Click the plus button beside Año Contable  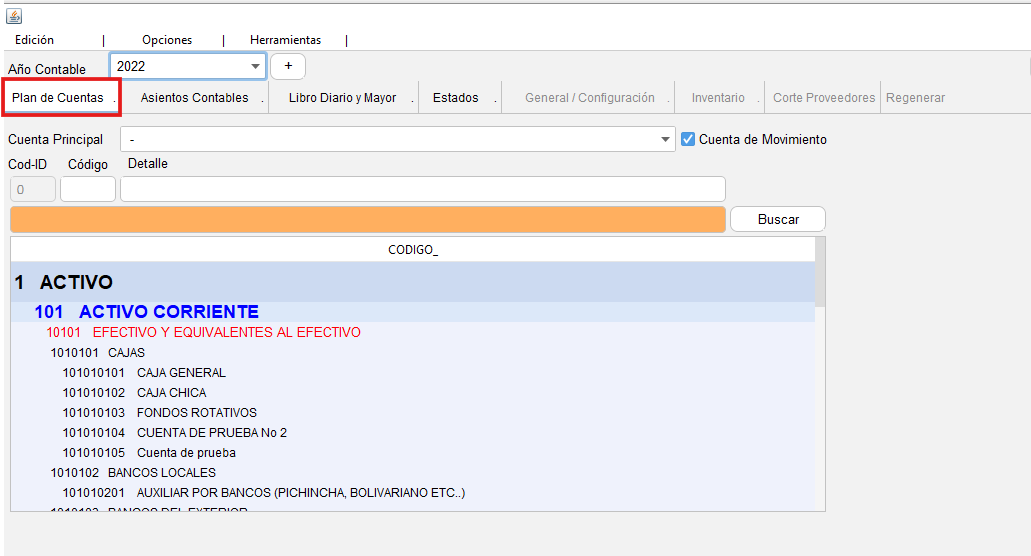pos(288,66)
